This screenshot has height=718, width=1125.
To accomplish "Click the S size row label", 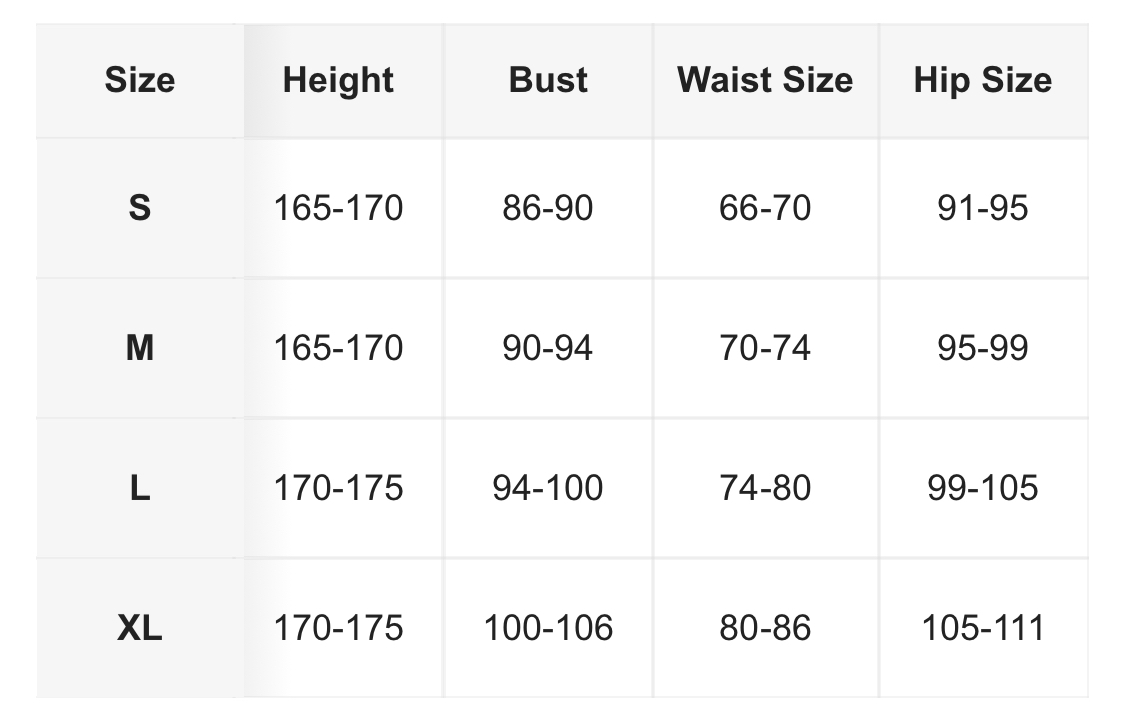I will pyautogui.click(x=140, y=208).
